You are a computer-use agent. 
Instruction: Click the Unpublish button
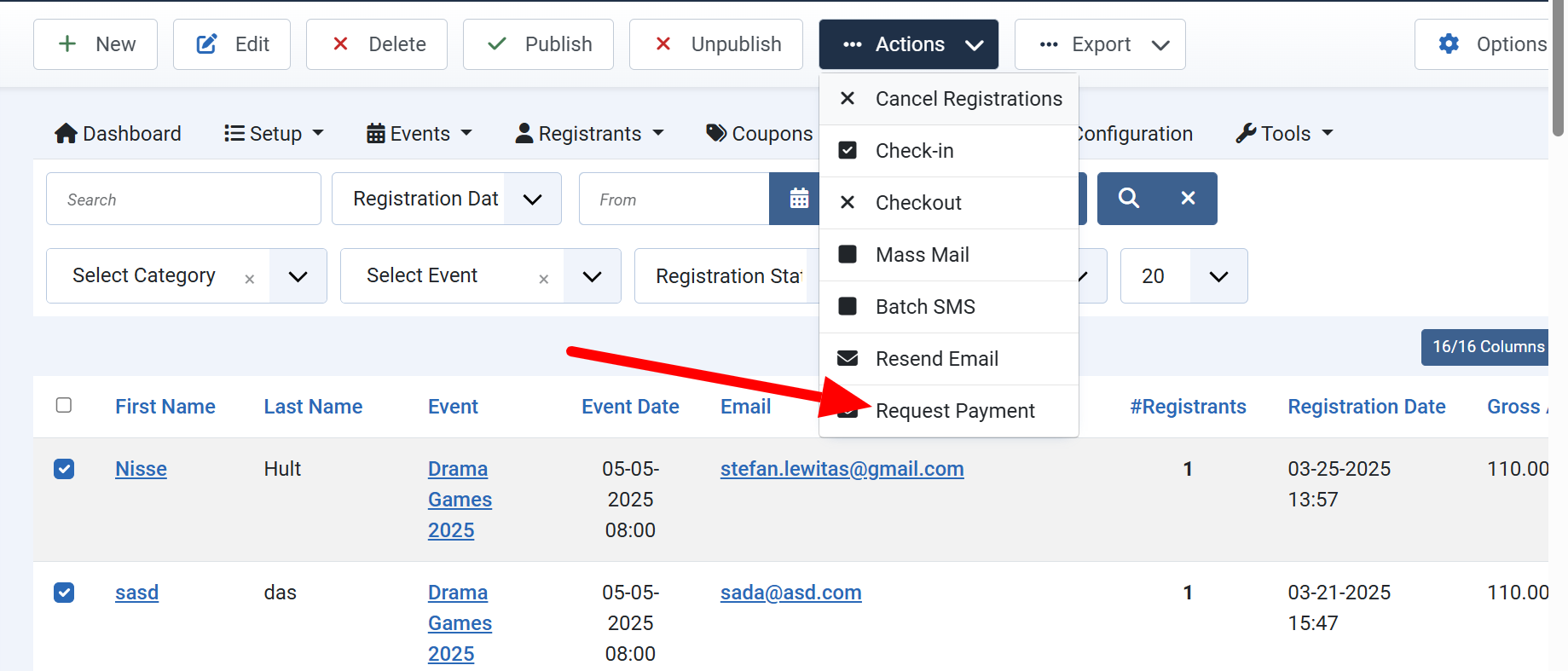point(716,44)
